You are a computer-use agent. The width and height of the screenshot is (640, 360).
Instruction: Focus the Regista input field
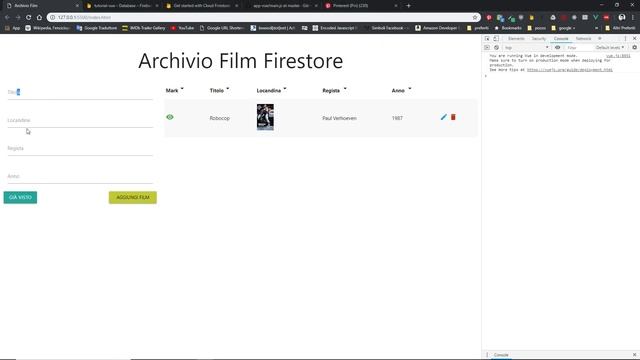click(x=80, y=149)
